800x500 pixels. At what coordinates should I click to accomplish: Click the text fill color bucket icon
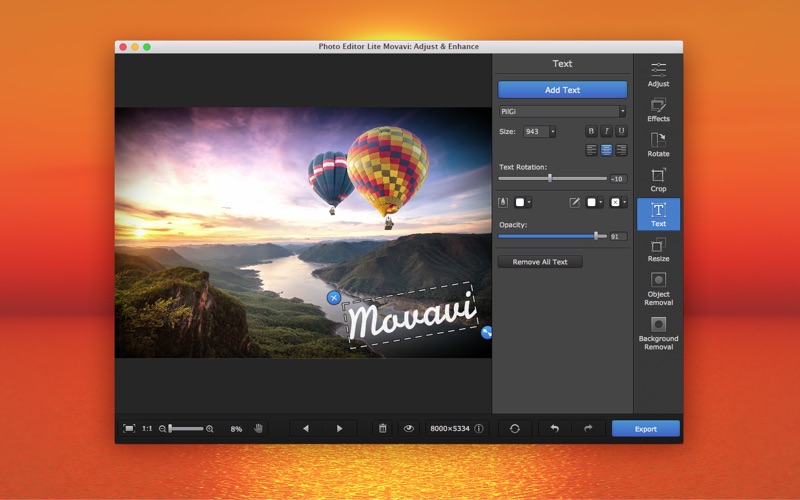pyautogui.click(x=503, y=203)
